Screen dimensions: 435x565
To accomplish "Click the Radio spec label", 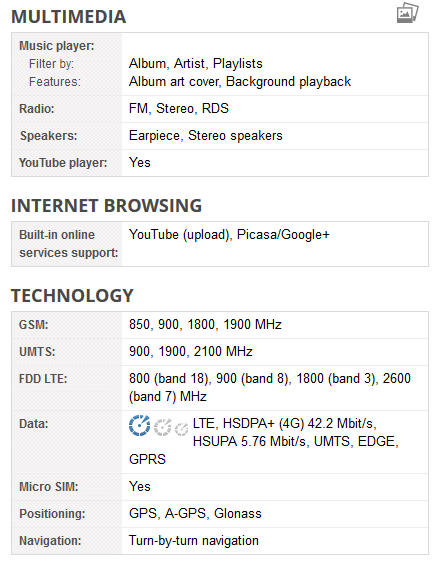I will [37, 108].
